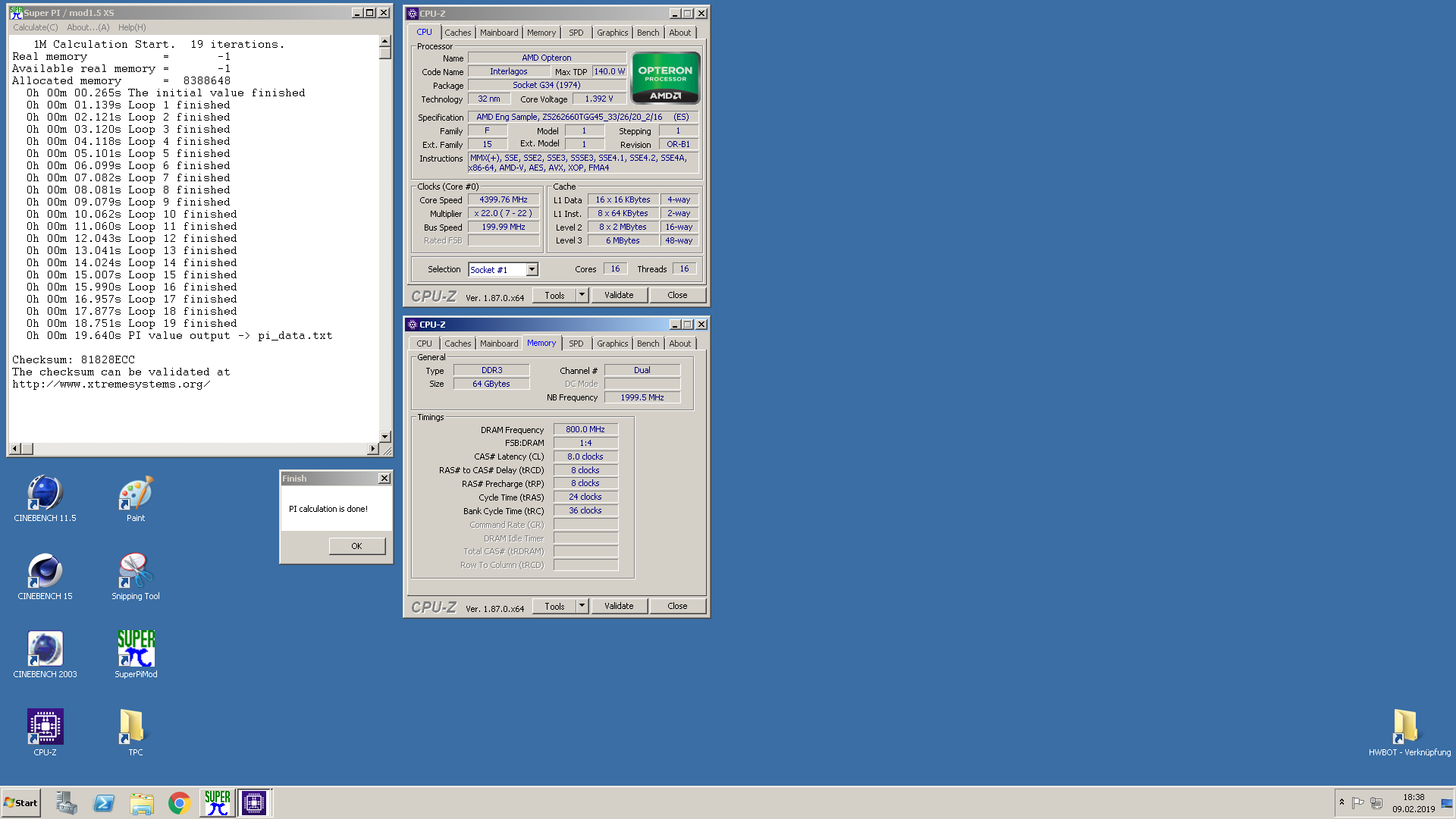
Task: Open CINEBENCH 11.5 desktop shortcut
Action: tap(45, 498)
